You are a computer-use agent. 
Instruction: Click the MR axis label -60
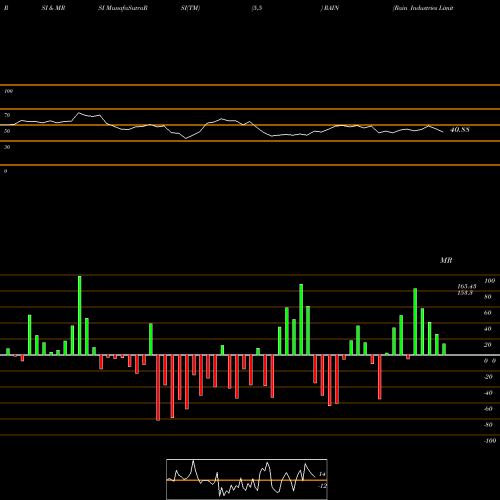tap(488, 409)
